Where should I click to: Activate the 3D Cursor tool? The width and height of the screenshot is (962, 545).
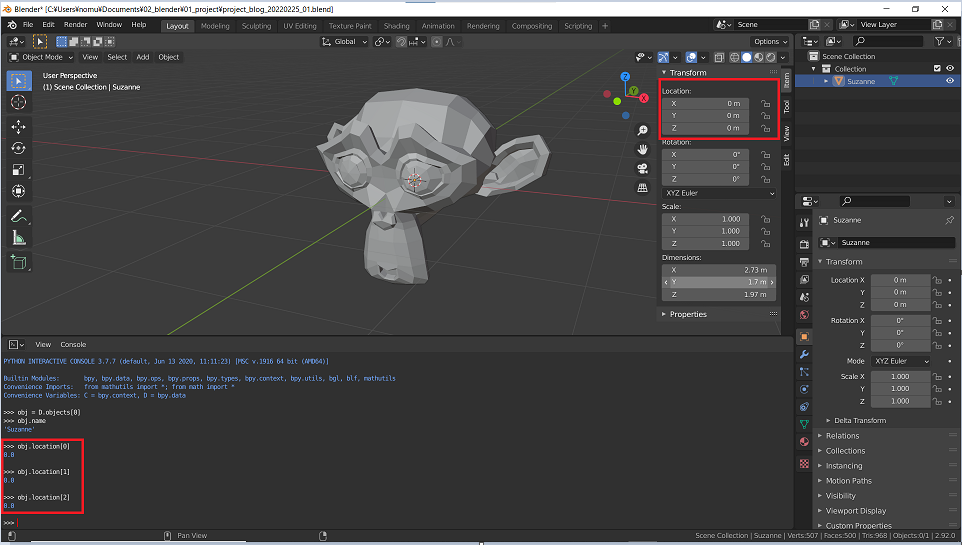pyautogui.click(x=18, y=102)
